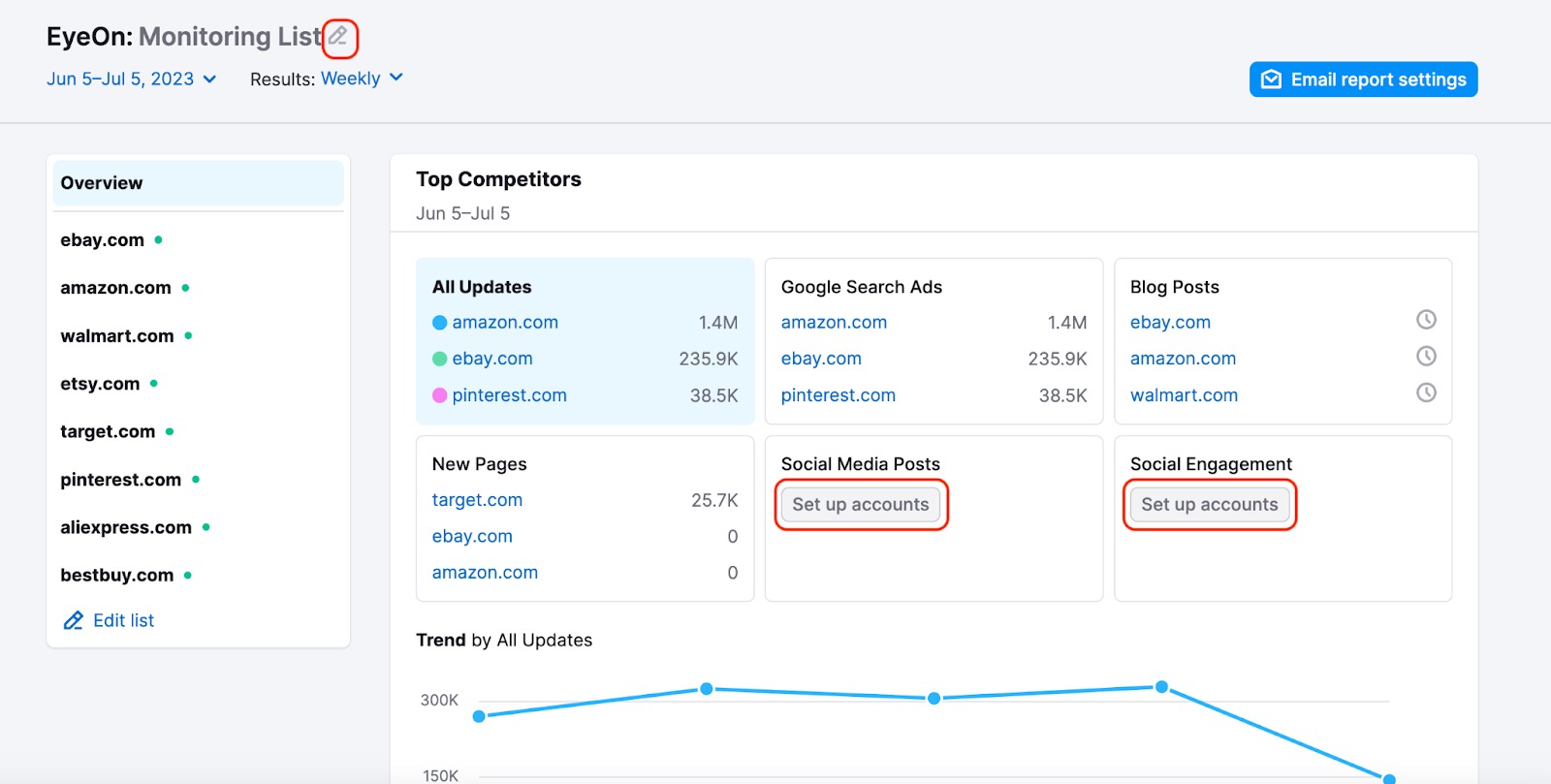Click the envelope icon in Email report settings

pos(1271,79)
